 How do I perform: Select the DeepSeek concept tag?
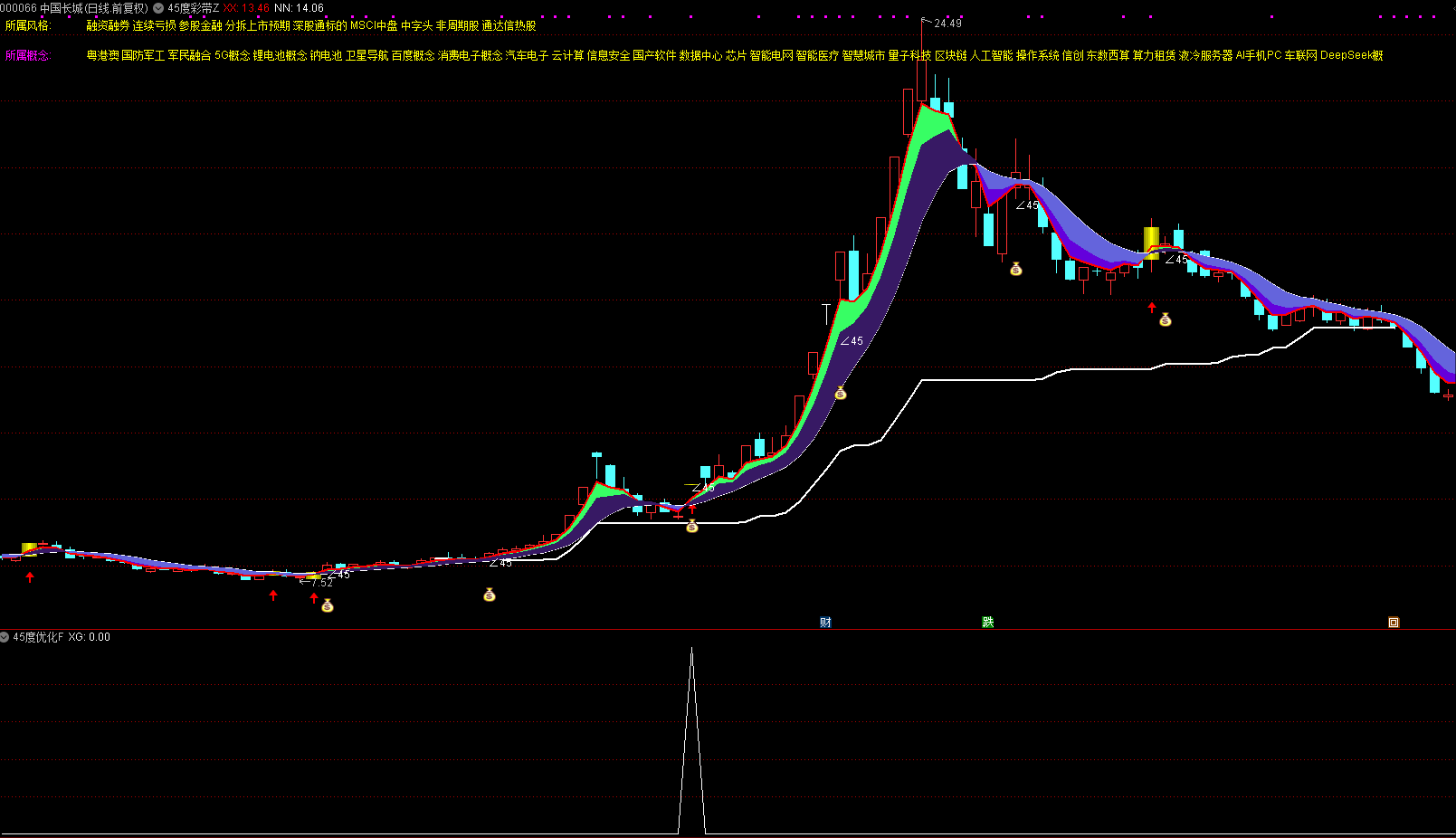(x=1351, y=55)
